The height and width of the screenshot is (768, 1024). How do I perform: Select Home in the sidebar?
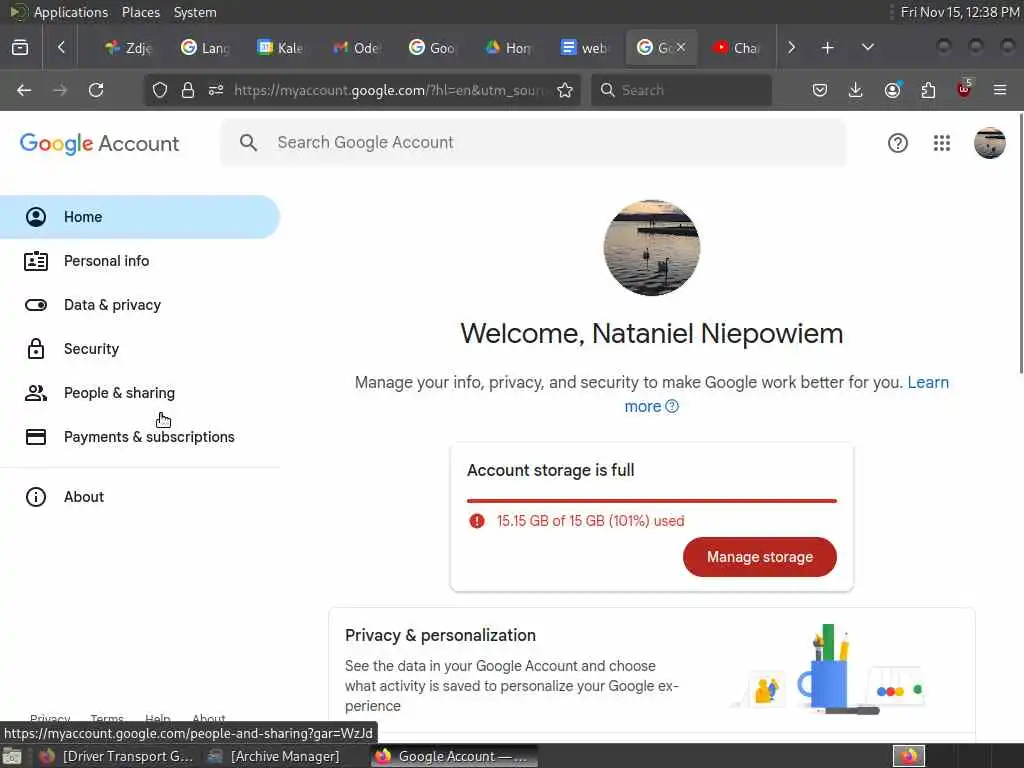140,217
